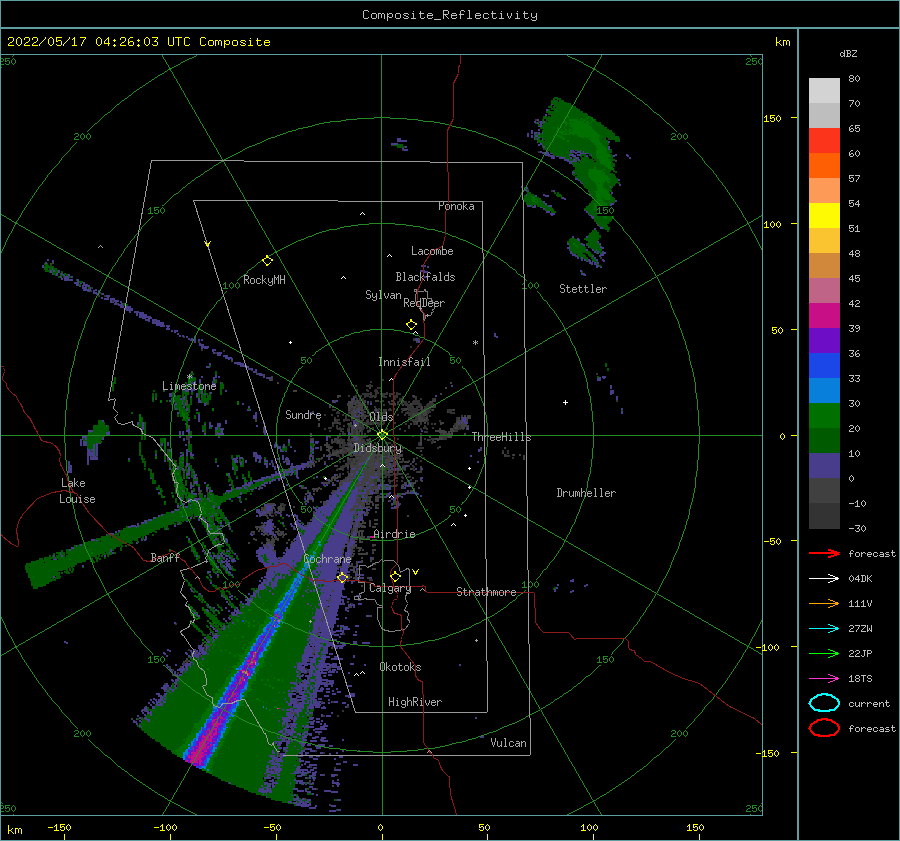The height and width of the screenshot is (841, 900).
Task: Click the Limestone label
Action: click(189, 386)
